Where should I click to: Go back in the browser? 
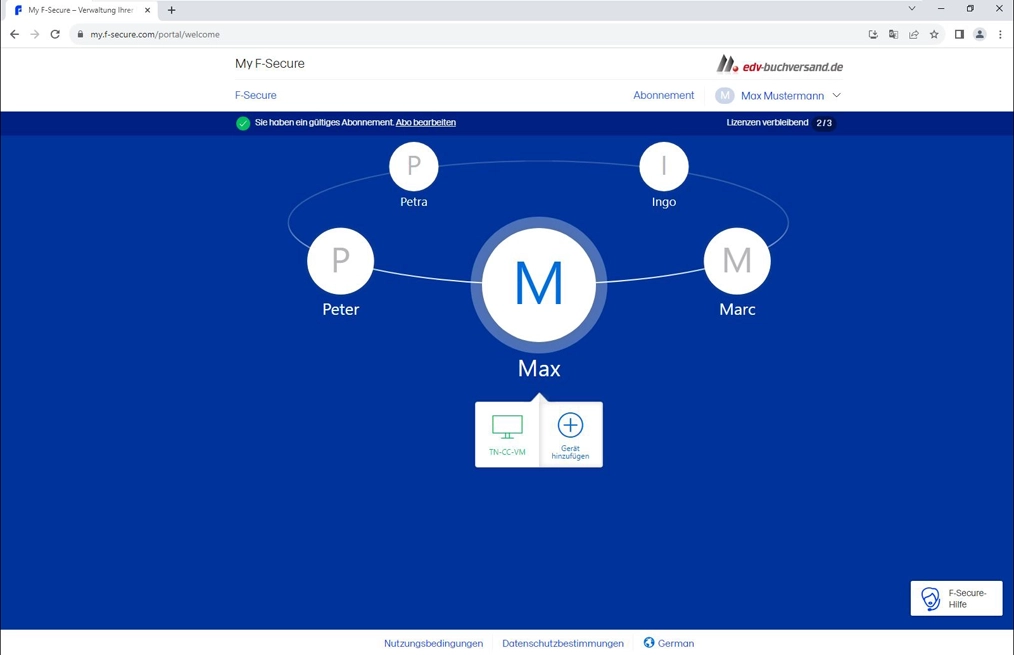point(14,34)
